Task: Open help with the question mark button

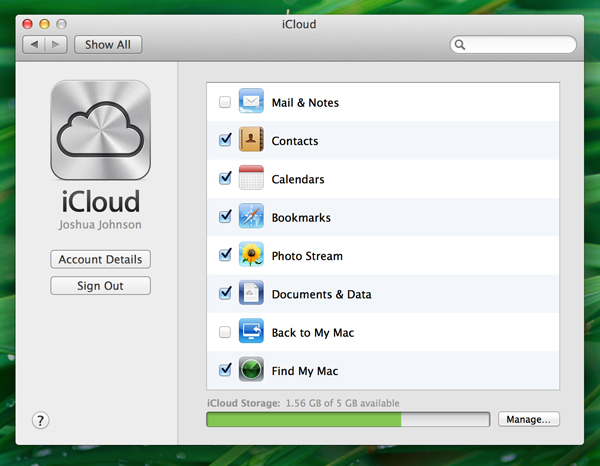Action: pyautogui.click(x=40, y=420)
